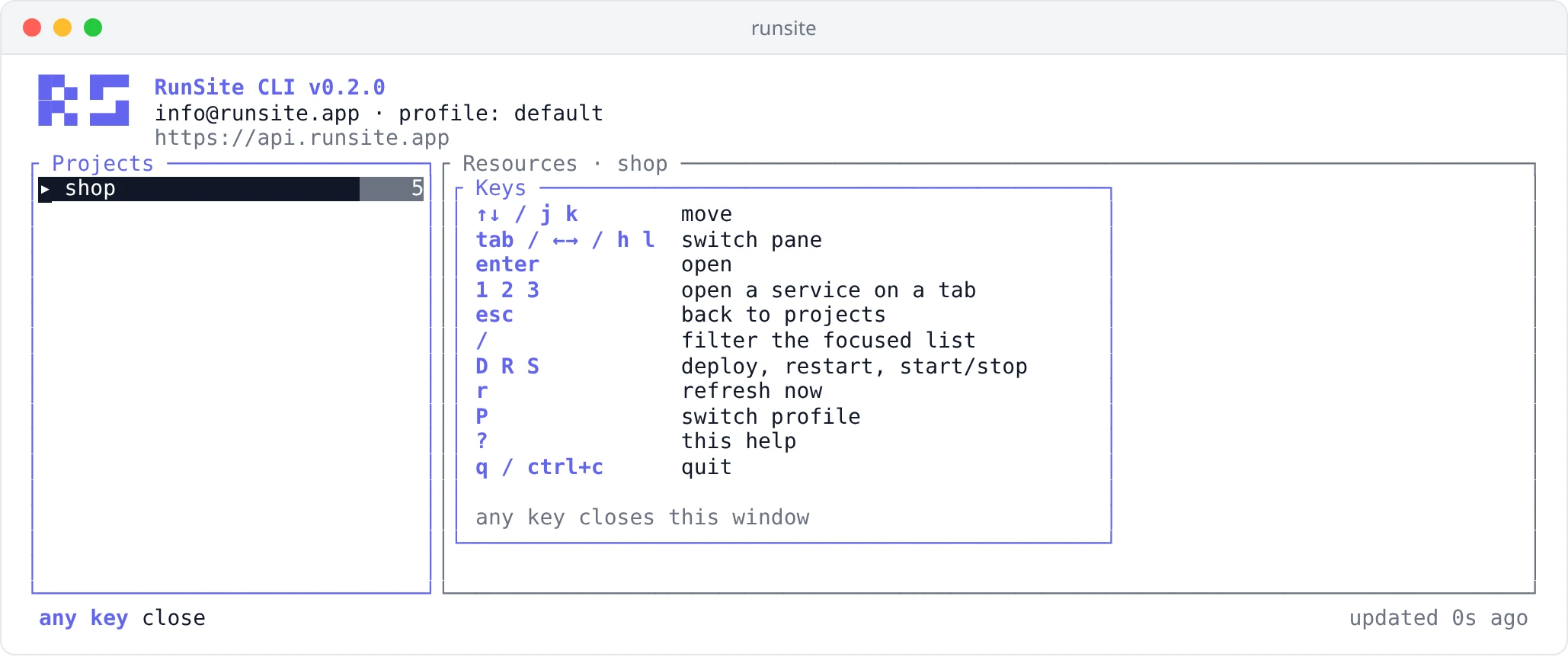Focus the Projects pane title
Viewport: 1568px width, 657px height.
(x=103, y=164)
